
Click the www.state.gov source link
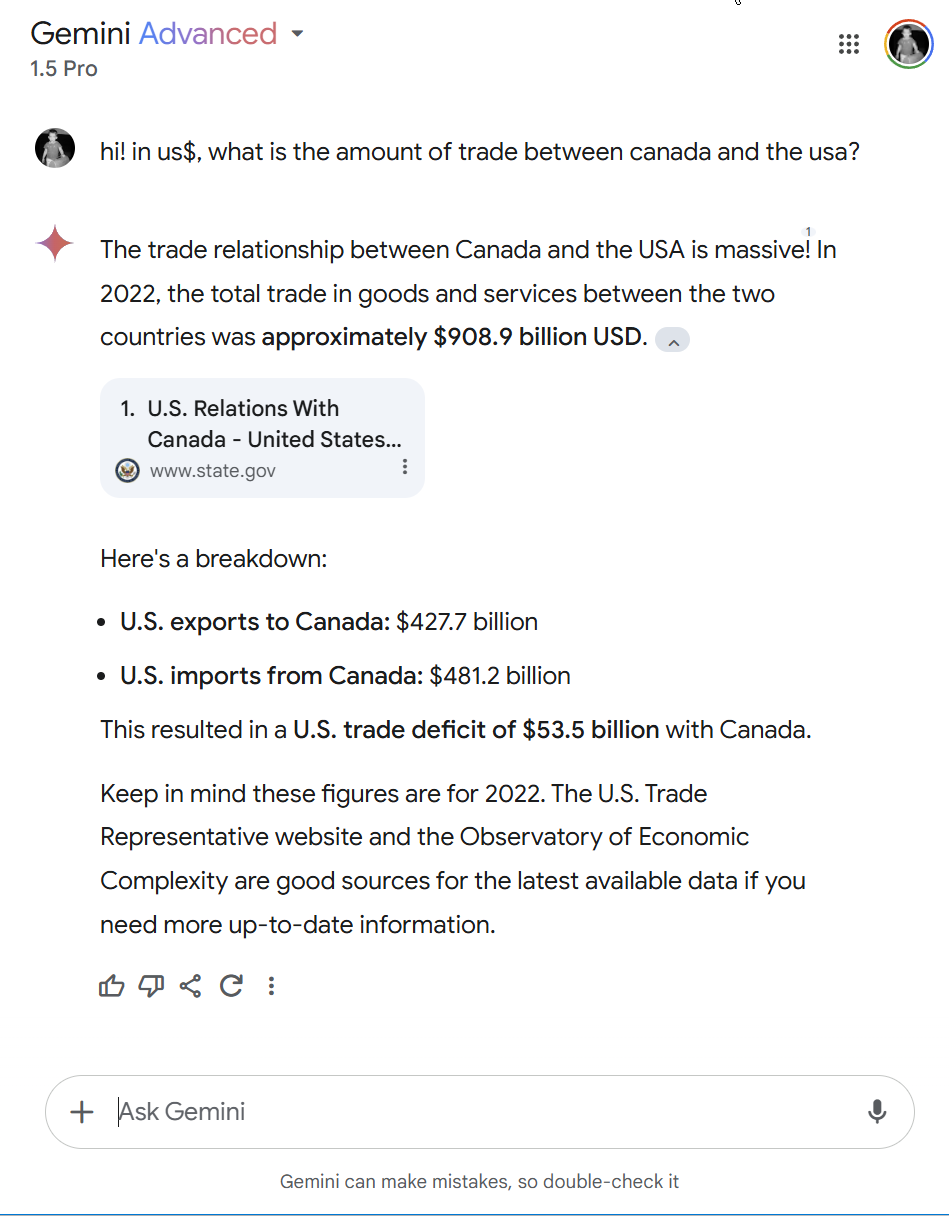pyautogui.click(x=212, y=470)
